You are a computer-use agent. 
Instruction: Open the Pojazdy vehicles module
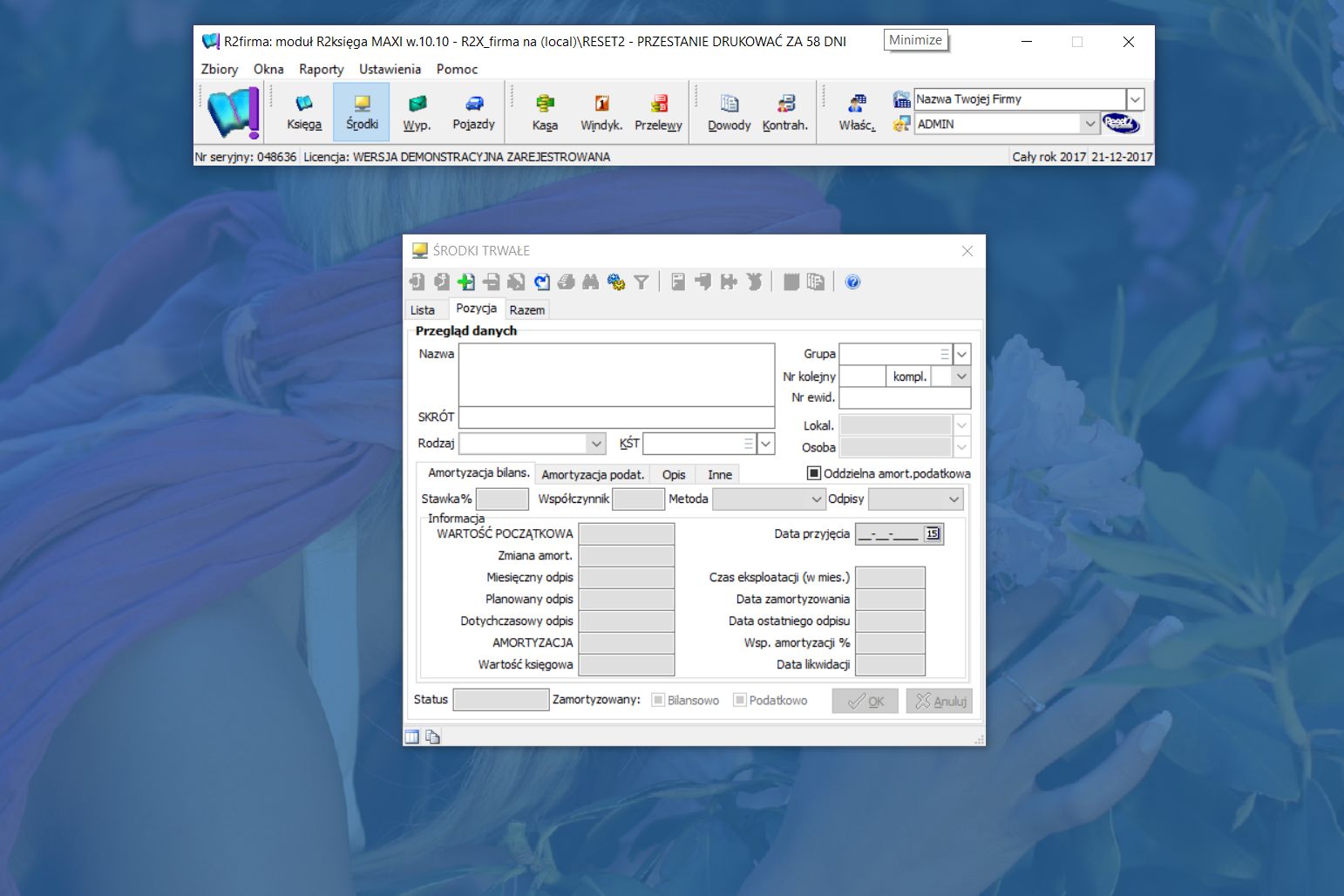tap(473, 112)
